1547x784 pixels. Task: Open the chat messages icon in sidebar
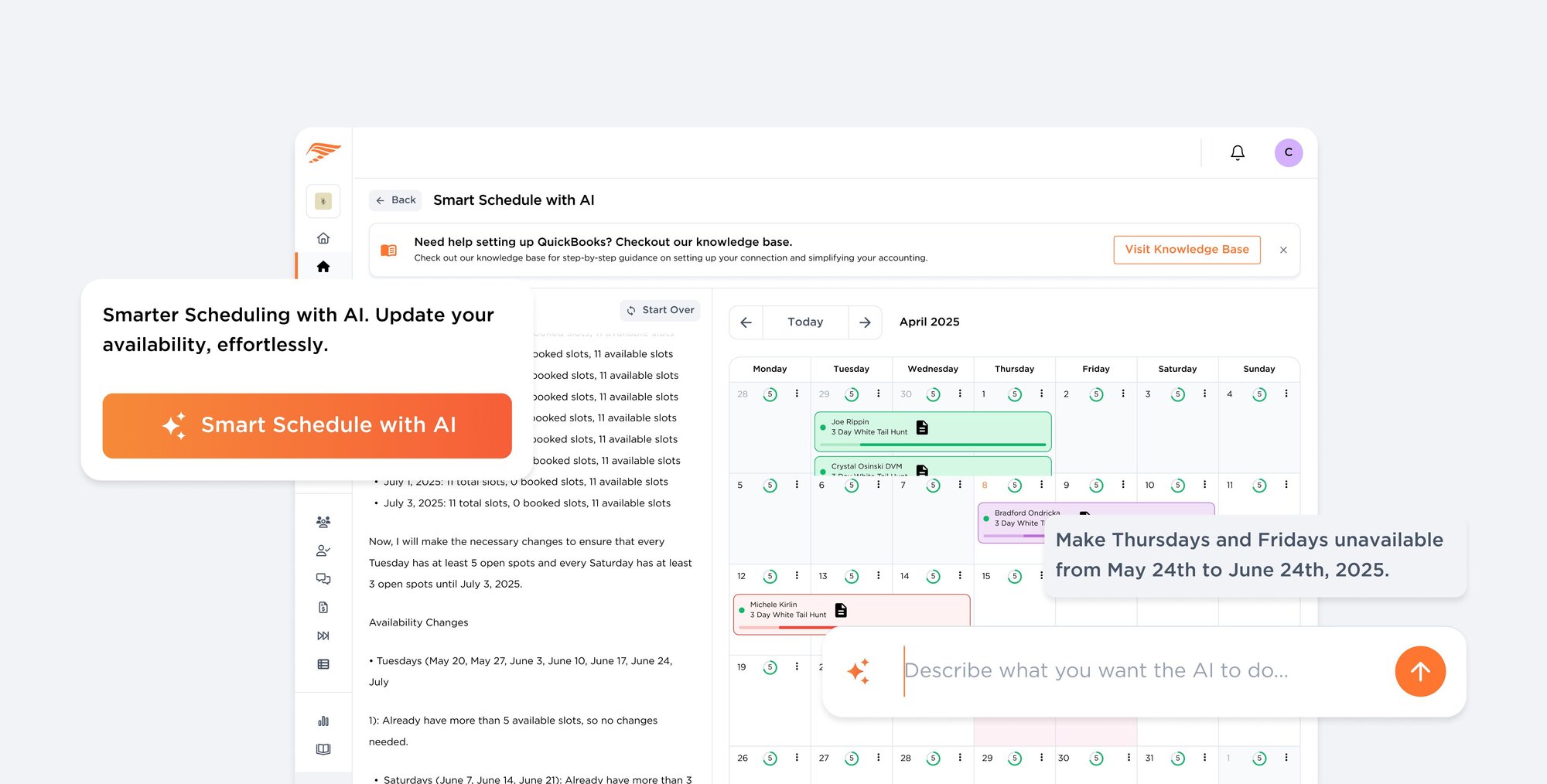coord(323,579)
